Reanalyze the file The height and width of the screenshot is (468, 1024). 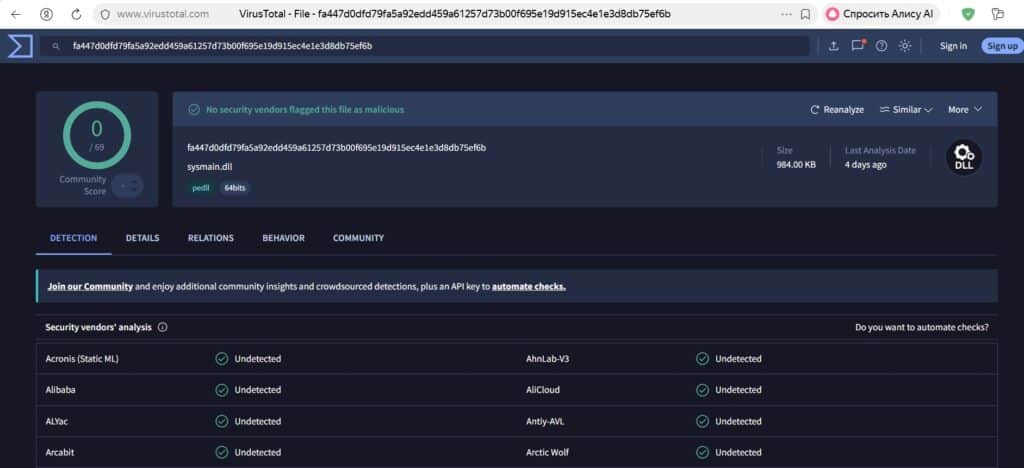(x=837, y=110)
